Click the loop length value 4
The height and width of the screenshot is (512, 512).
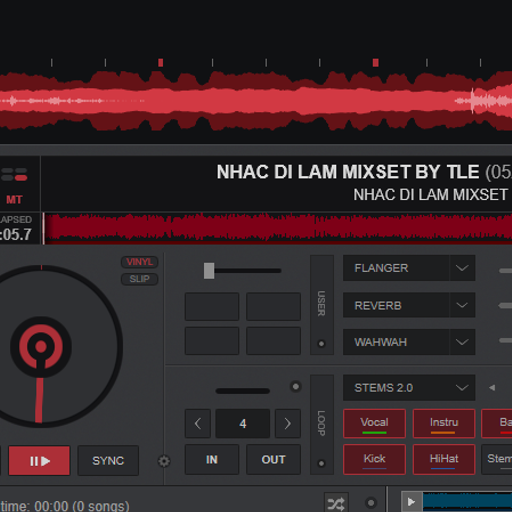point(243,423)
